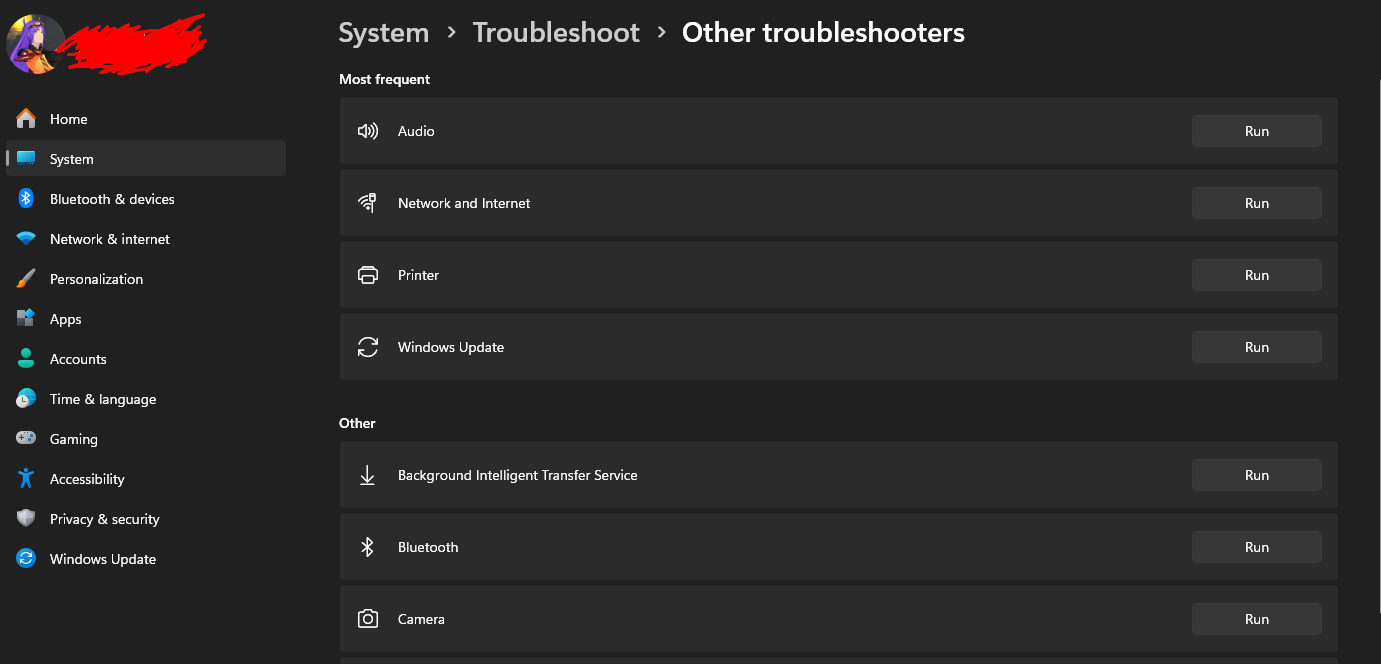Open the Apps settings page
1381x664 pixels.
coord(146,319)
